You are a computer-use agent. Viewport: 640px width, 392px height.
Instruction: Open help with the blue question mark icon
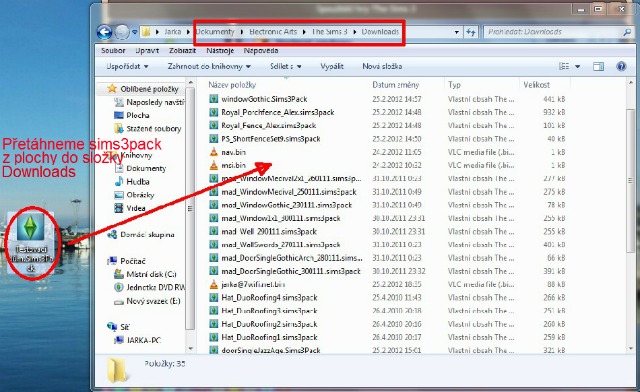621,66
